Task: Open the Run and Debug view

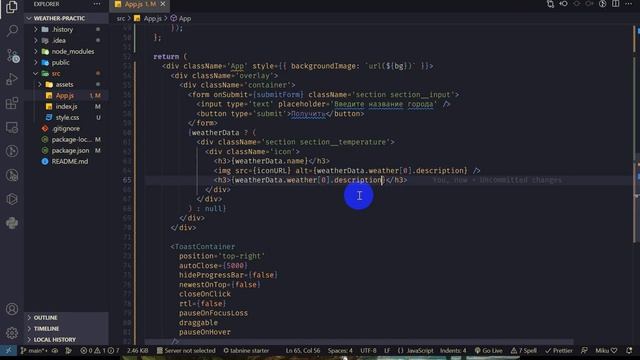Action: pyautogui.click(x=12, y=79)
